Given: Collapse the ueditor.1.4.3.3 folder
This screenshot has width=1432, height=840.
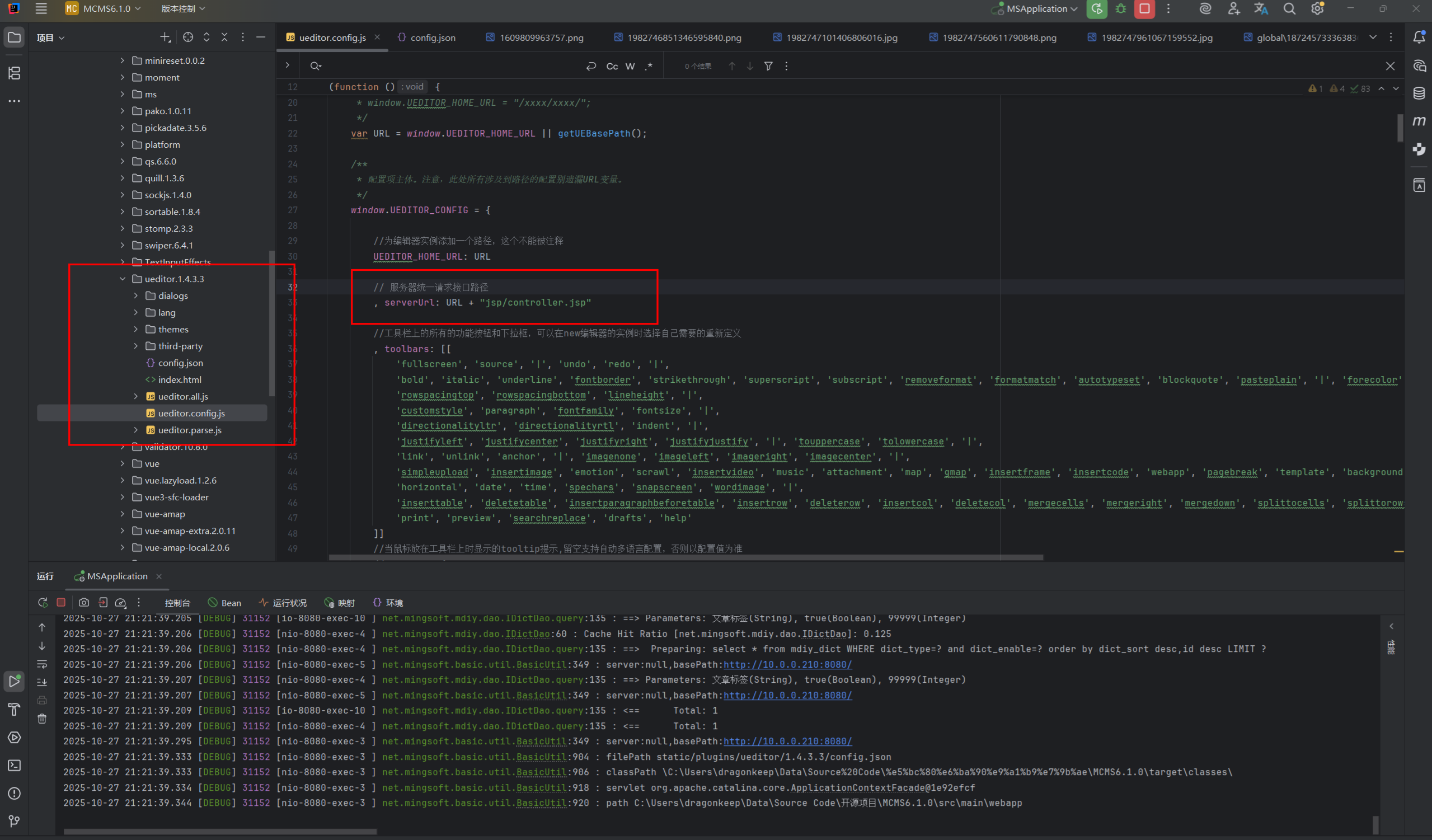Looking at the screenshot, I should pyautogui.click(x=122, y=279).
